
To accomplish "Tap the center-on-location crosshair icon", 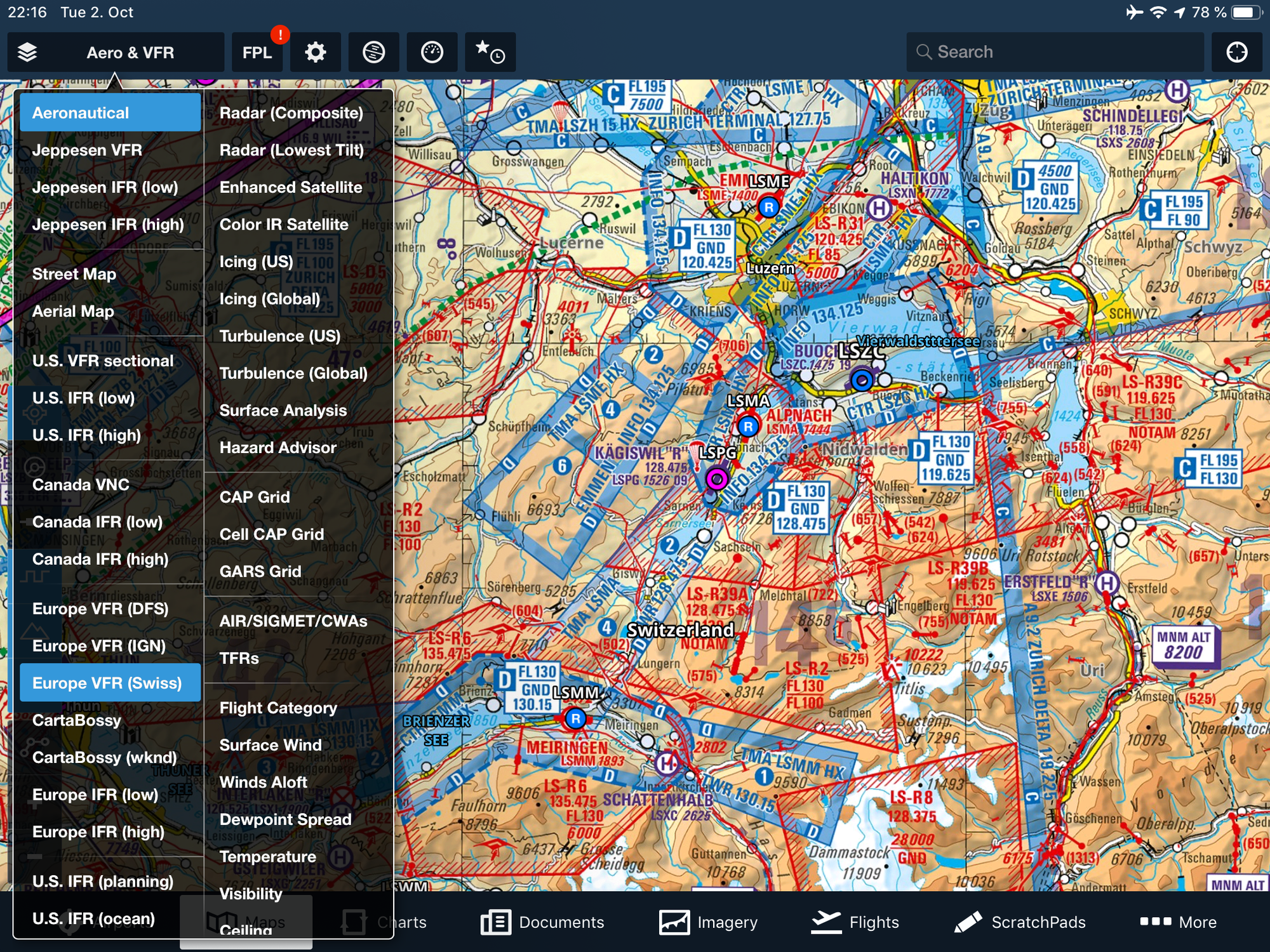I will point(1236,52).
